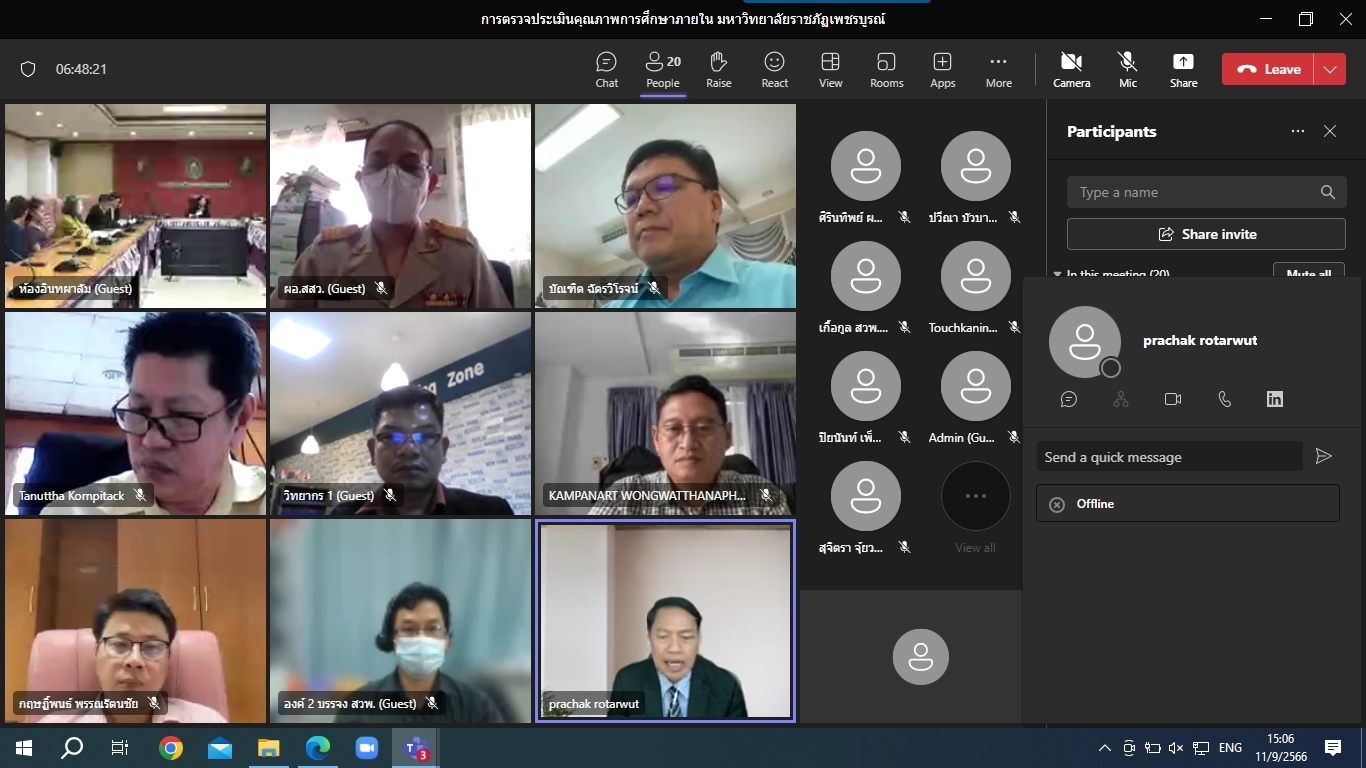Viewport: 1366px width, 768px height.
Task: Toggle the People participants panel
Action: pyautogui.click(x=662, y=69)
